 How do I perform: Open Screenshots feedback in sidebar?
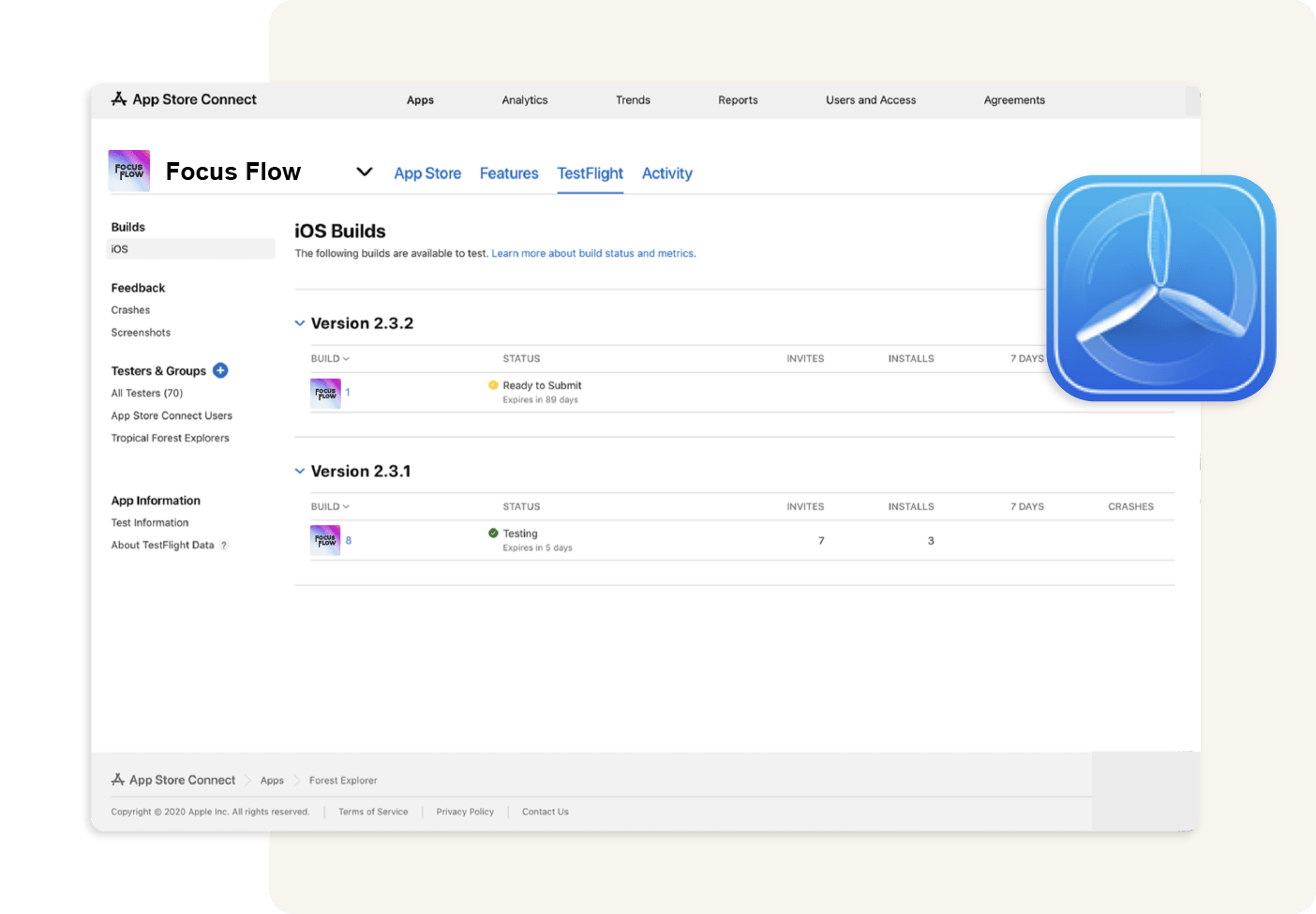pos(141,333)
